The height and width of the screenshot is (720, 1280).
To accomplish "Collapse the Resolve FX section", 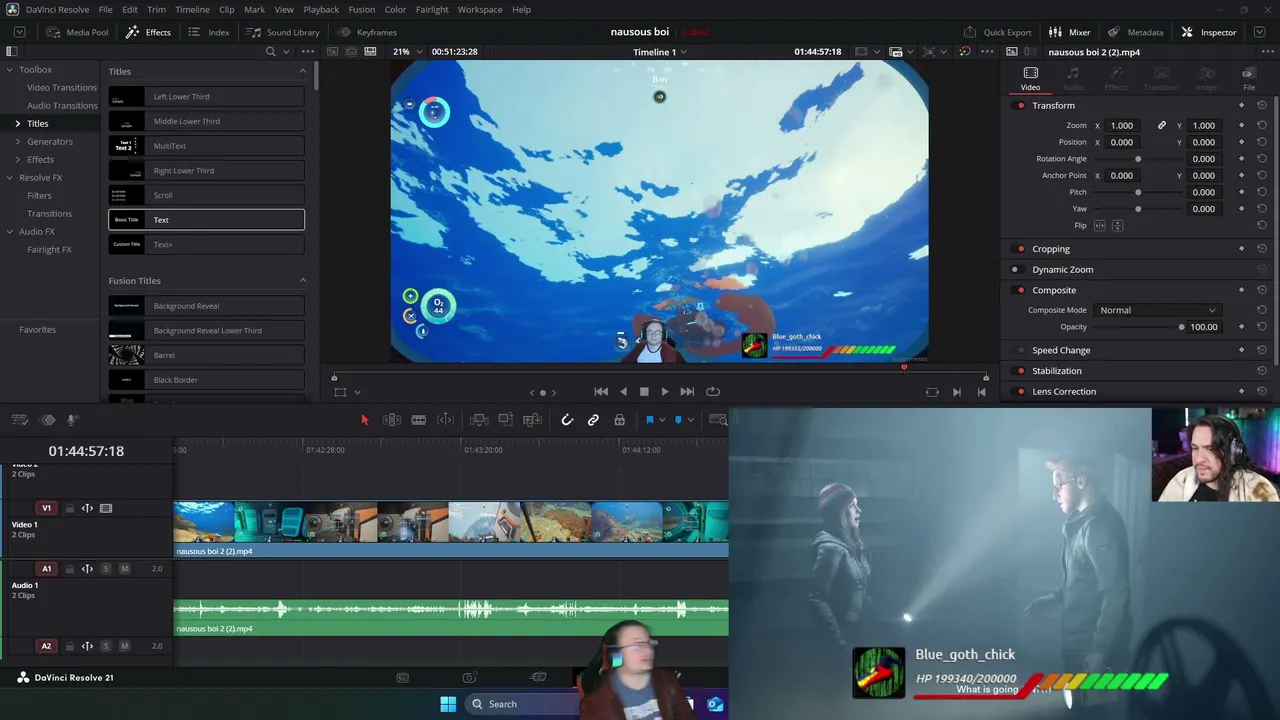I will [9, 178].
